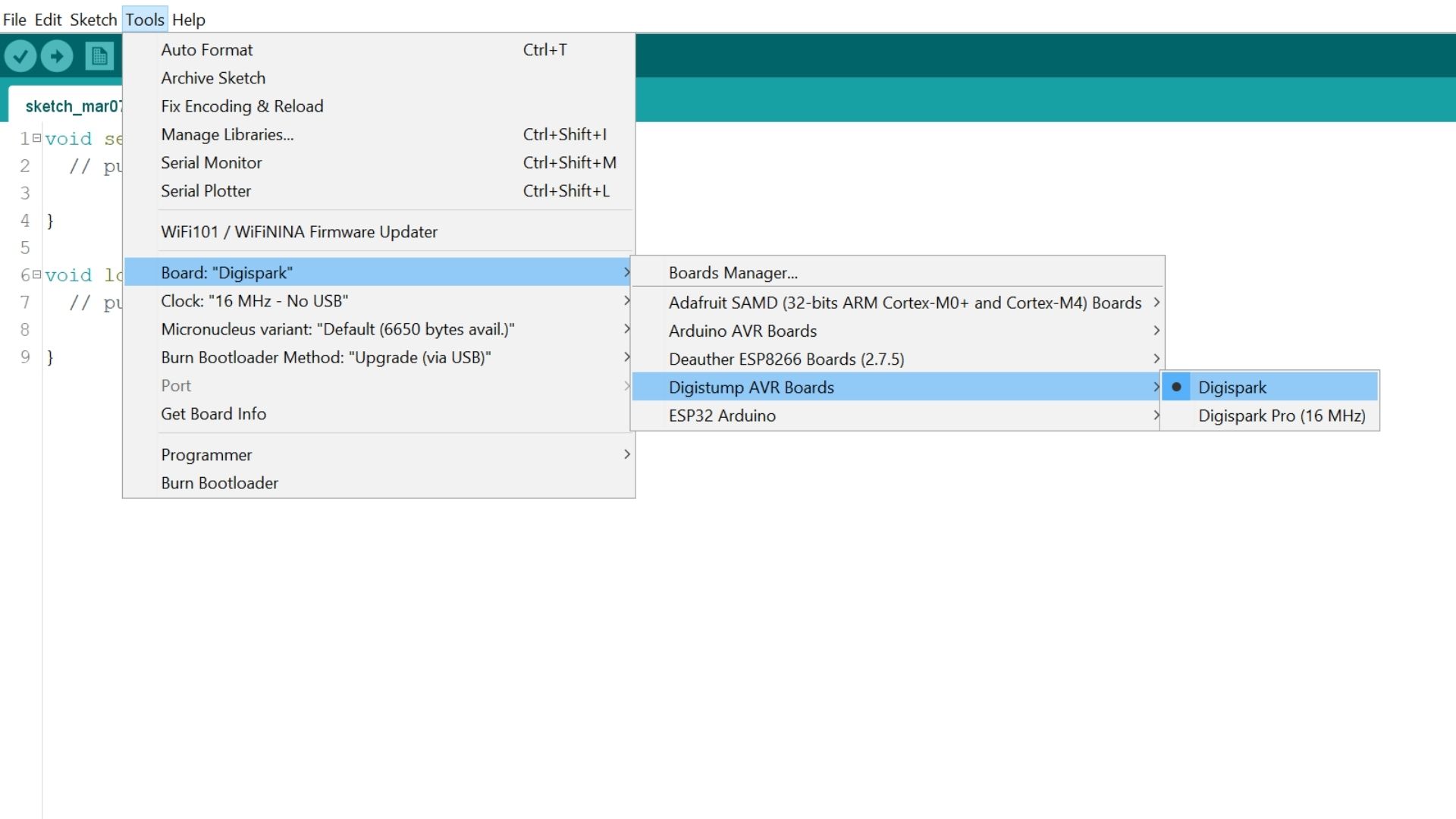Click line number 8 in the editor gutter
The width and height of the screenshot is (1456, 819).
25,330
